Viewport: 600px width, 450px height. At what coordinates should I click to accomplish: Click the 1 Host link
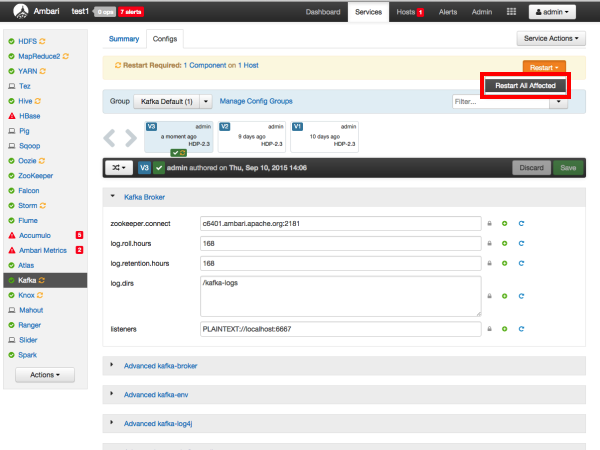(248, 65)
